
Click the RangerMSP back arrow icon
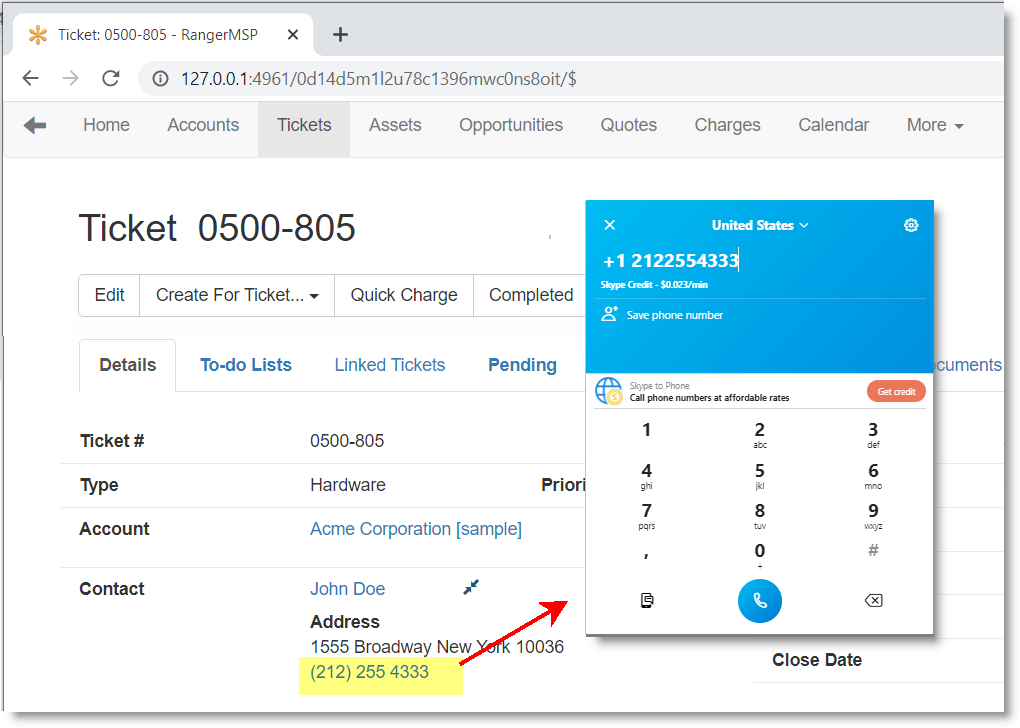[35, 125]
